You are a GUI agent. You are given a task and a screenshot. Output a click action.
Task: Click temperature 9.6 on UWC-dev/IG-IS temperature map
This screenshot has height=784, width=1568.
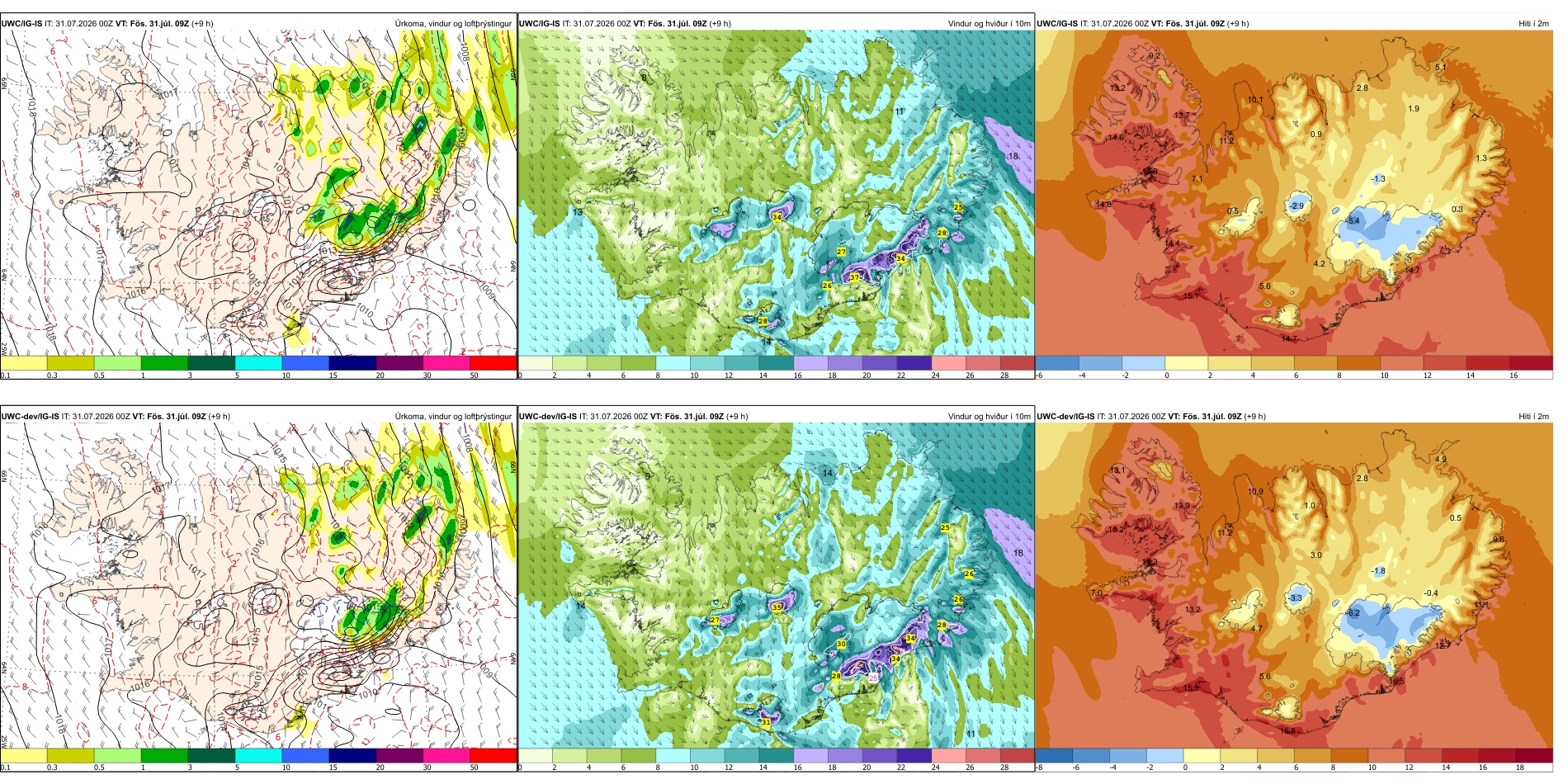[1499, 539]
